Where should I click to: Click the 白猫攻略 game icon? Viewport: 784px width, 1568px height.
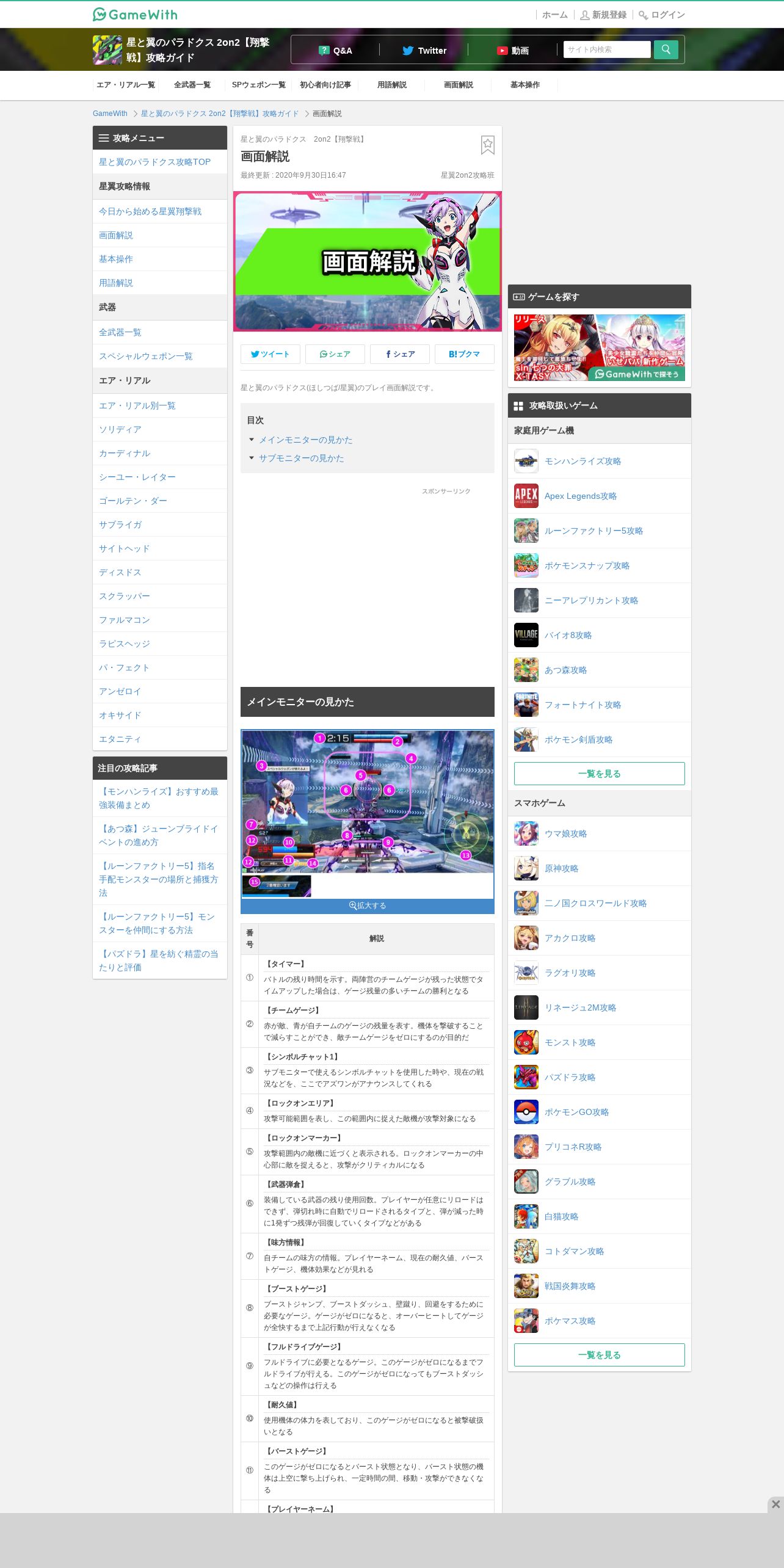pyautogui.click(x=526, y=1216)
